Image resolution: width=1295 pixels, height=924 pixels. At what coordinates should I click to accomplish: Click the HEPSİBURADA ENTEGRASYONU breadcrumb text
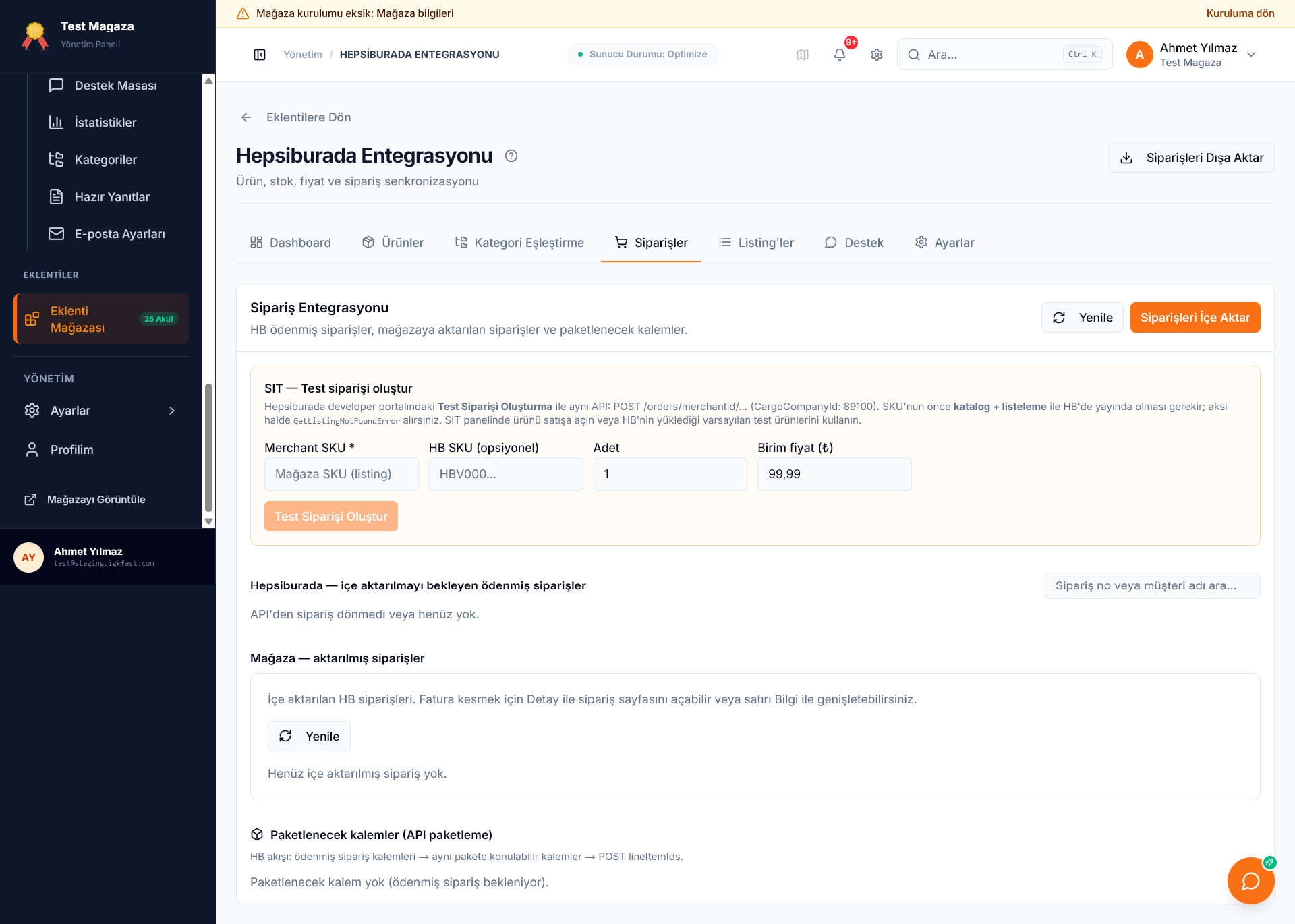click(x=420, y=55)
